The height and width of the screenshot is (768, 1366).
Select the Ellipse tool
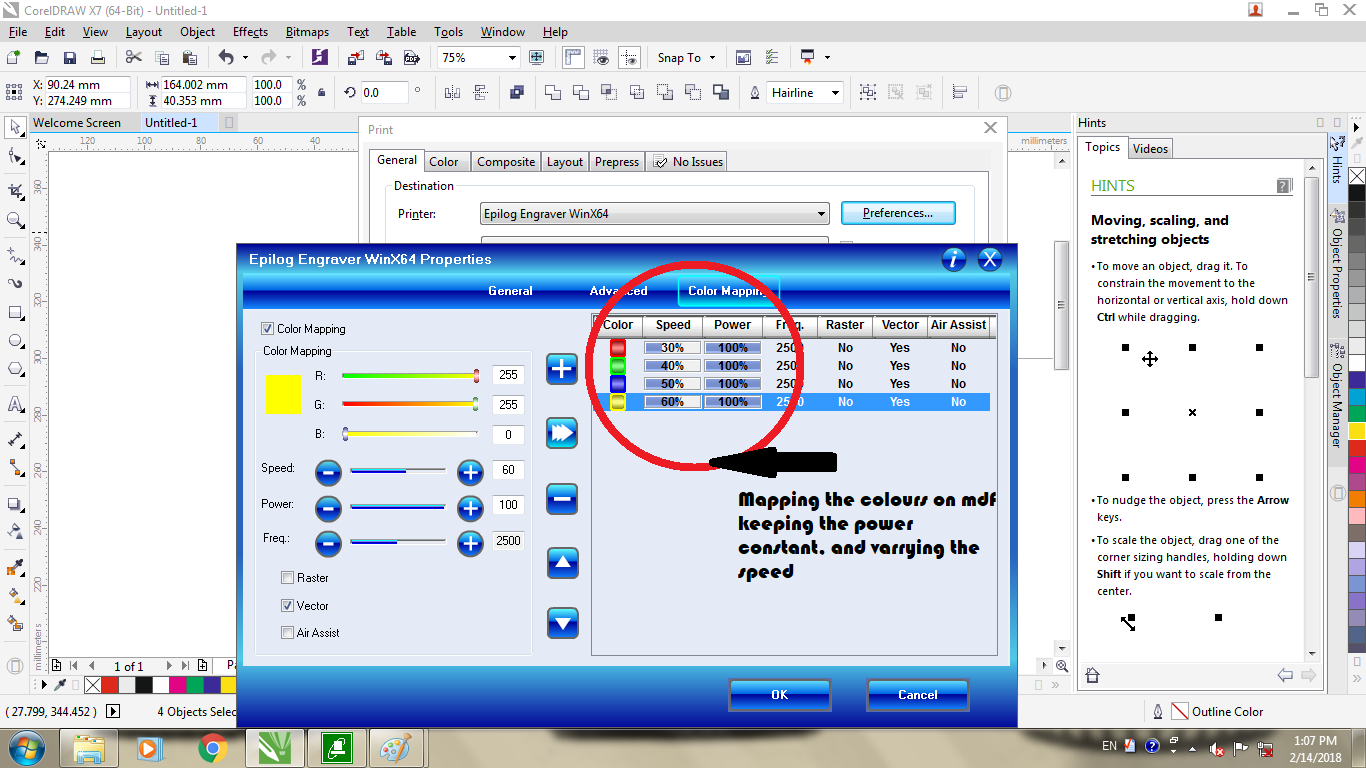click(15, 341)
